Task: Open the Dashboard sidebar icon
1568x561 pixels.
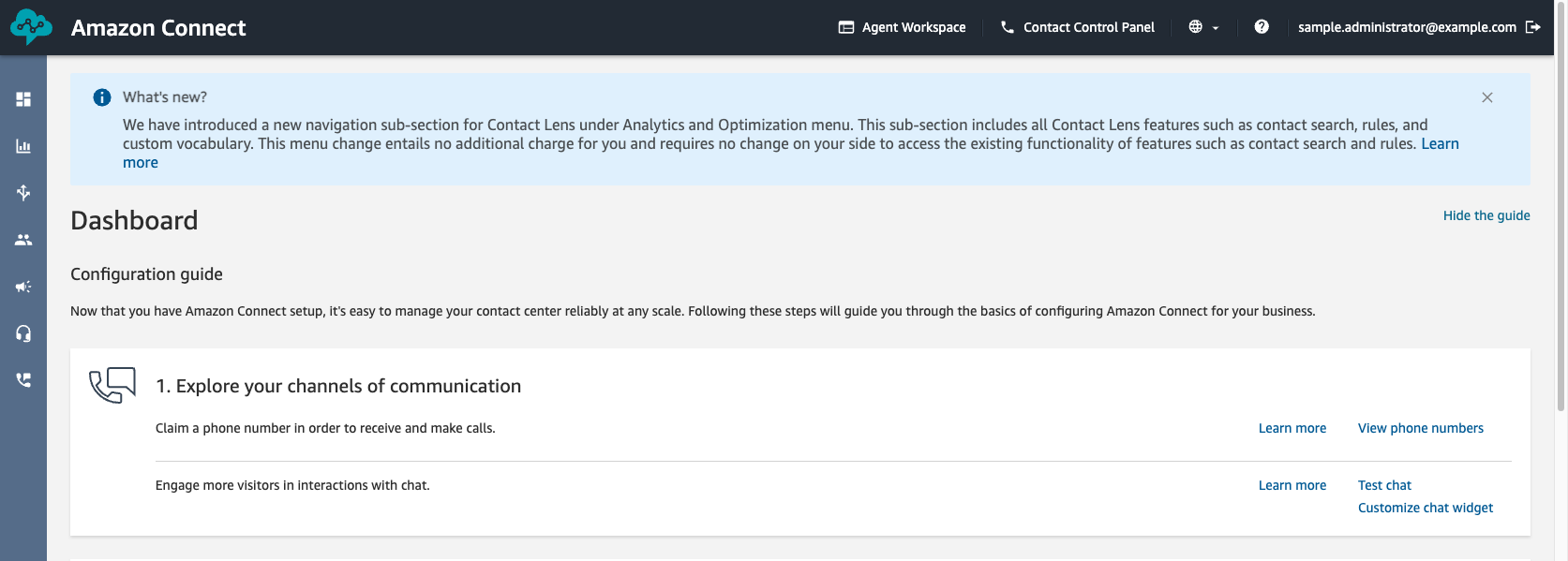Action: (x=23, y=99)
